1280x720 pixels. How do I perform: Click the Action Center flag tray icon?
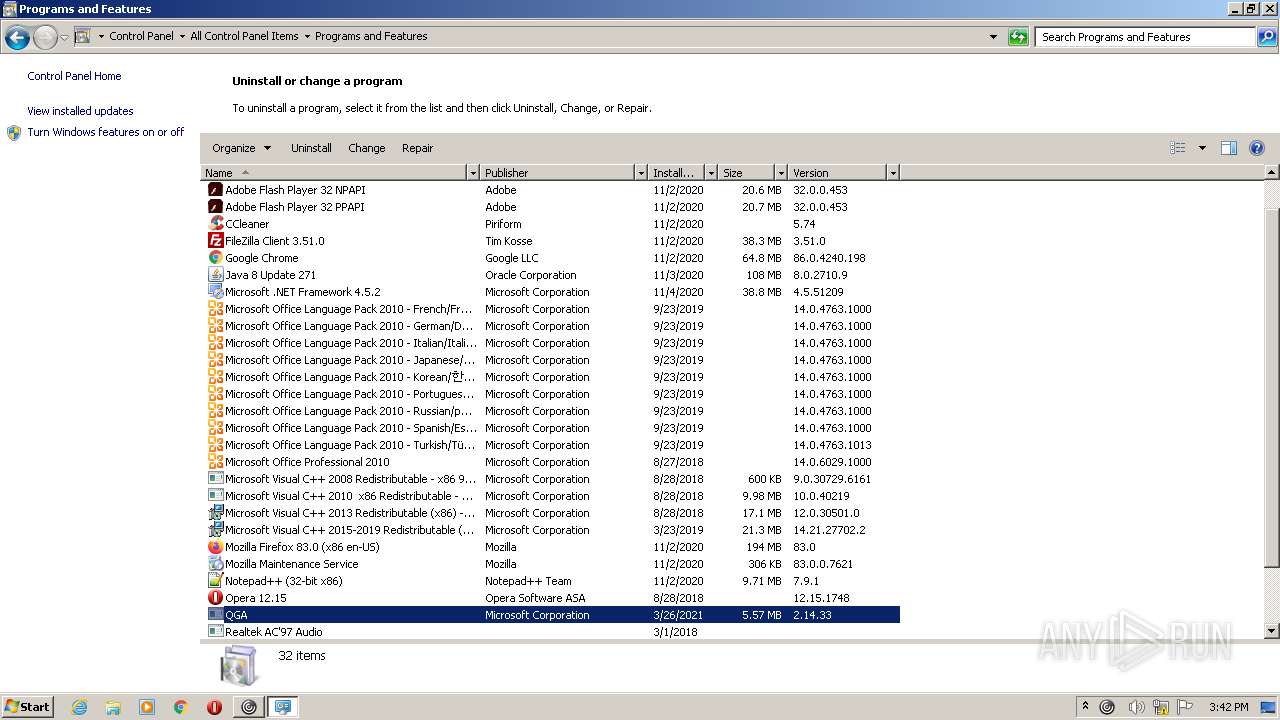click(x=1185, y=707)
